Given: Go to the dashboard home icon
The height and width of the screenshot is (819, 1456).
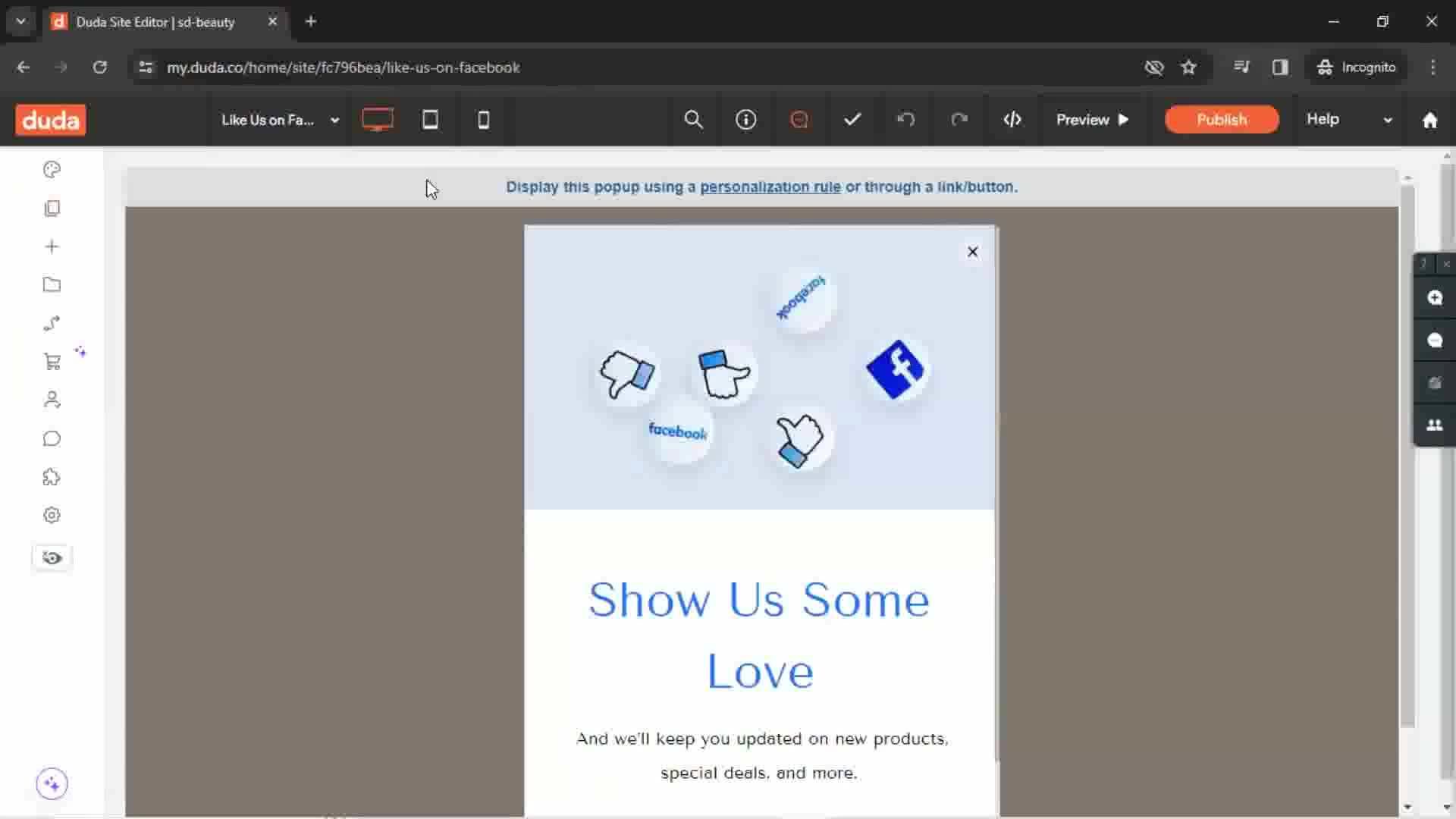Looking at the screenshot, I should click(1429, 120).
